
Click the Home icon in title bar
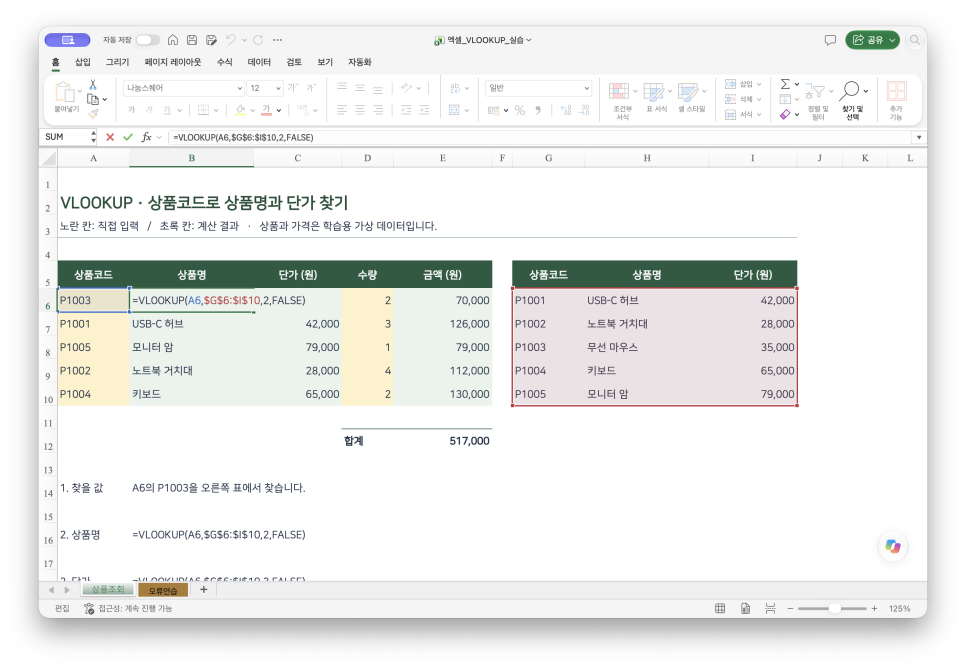(173, 40)
